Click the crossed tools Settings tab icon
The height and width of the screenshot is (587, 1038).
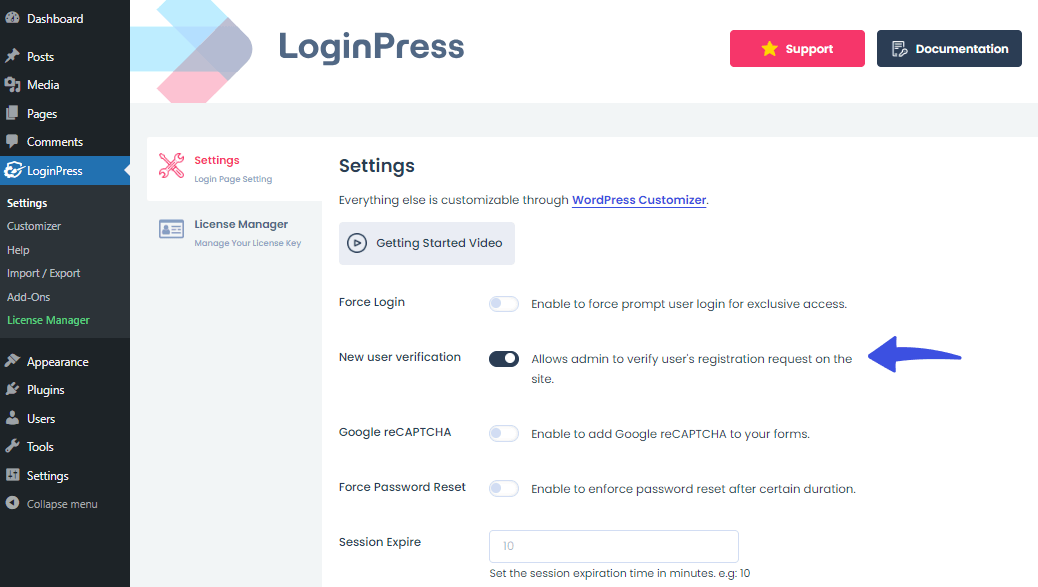(x=171, y=165)
